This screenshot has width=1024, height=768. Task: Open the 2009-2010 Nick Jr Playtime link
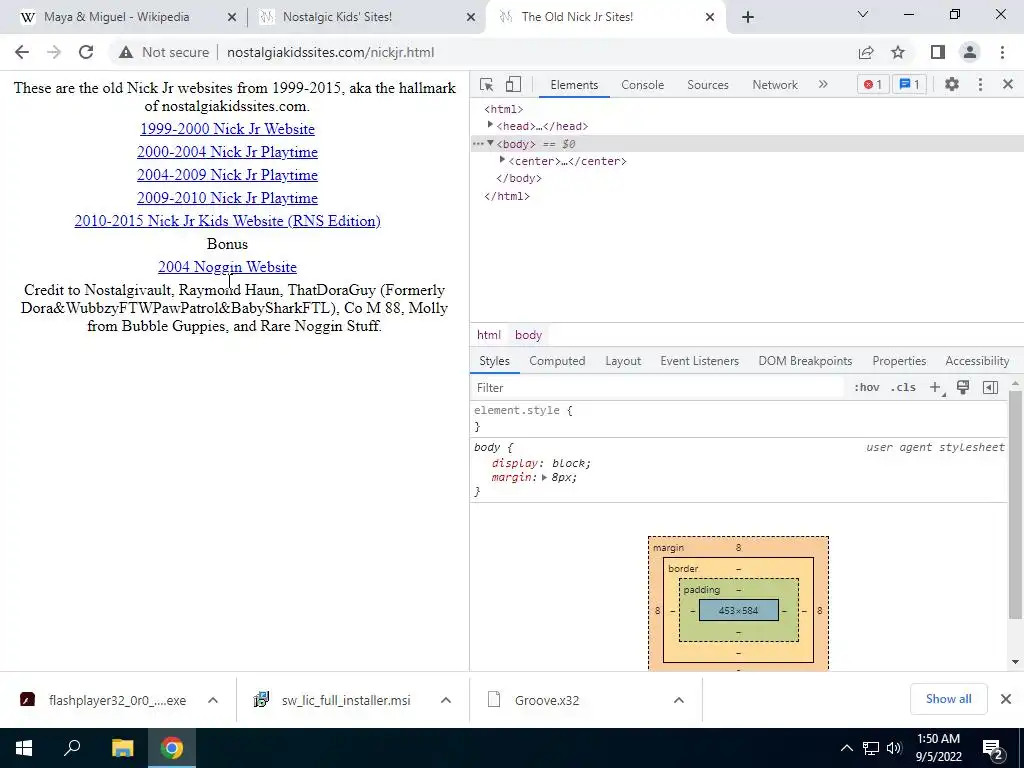227,198
